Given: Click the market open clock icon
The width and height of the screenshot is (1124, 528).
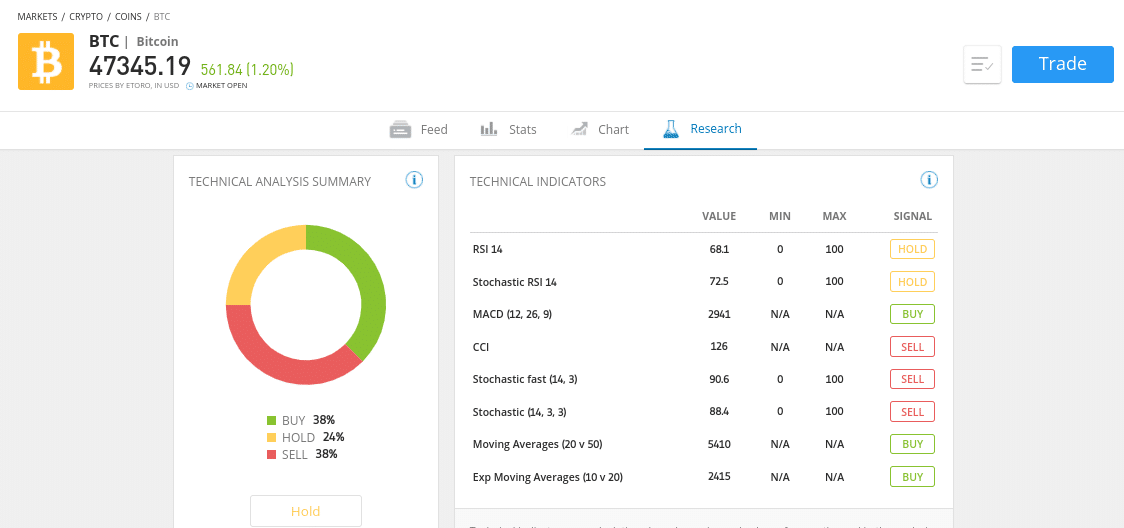Looking at the screenshot, I should click(x=190, y=86).
